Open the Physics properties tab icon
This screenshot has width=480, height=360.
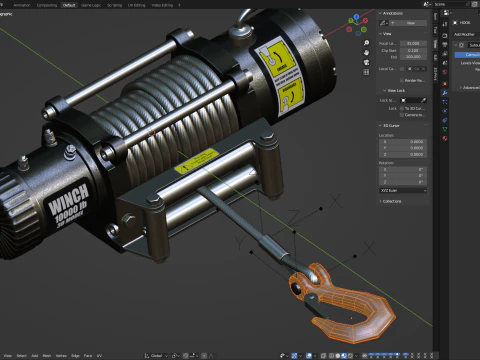445,111
